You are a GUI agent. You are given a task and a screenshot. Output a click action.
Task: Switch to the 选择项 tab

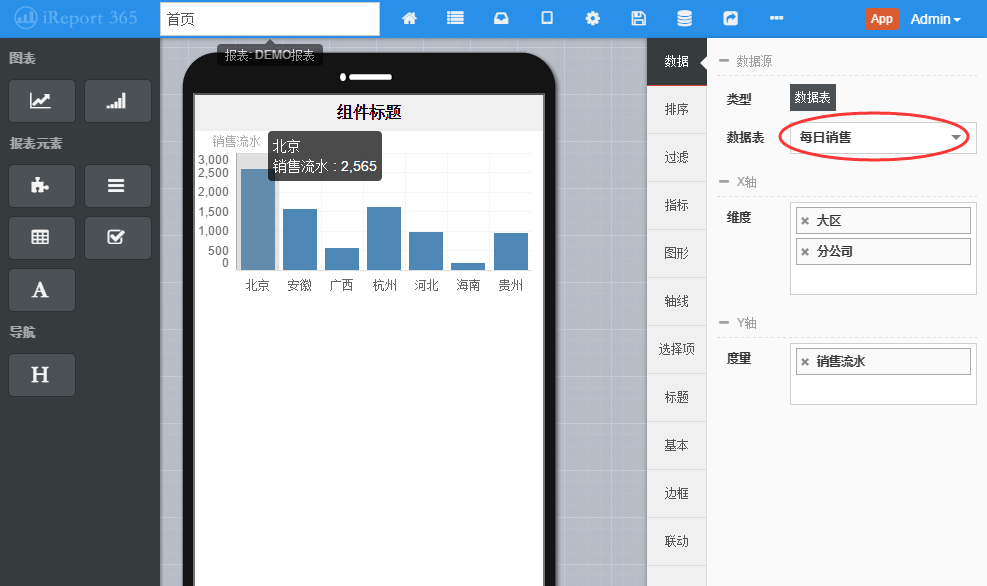point(677,349)
